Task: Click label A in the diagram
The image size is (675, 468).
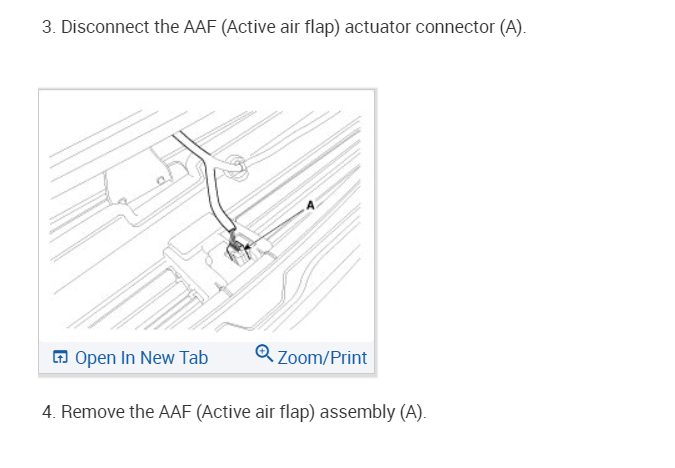Action: (x=310, y=204)
